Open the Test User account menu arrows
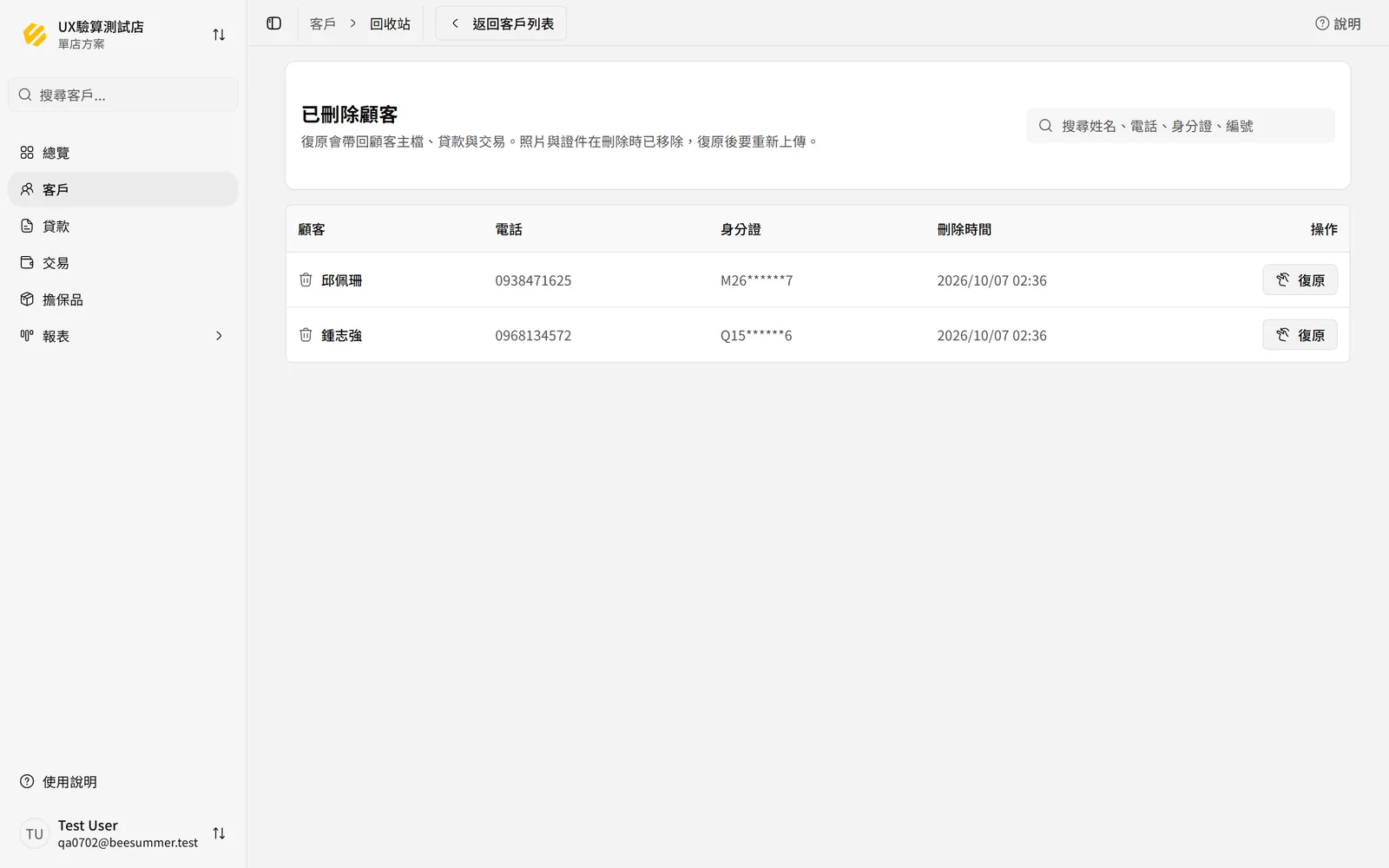 (219, 833)
